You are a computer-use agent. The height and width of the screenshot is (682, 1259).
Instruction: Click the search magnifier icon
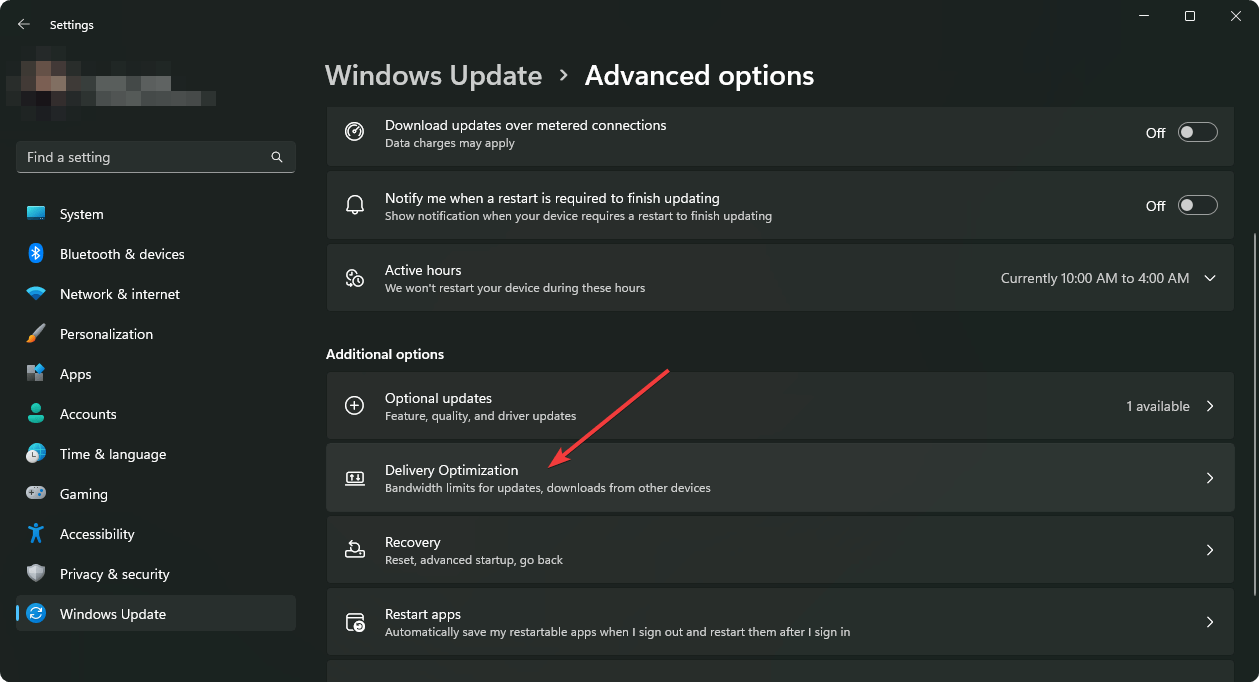[x=277, y=157]
